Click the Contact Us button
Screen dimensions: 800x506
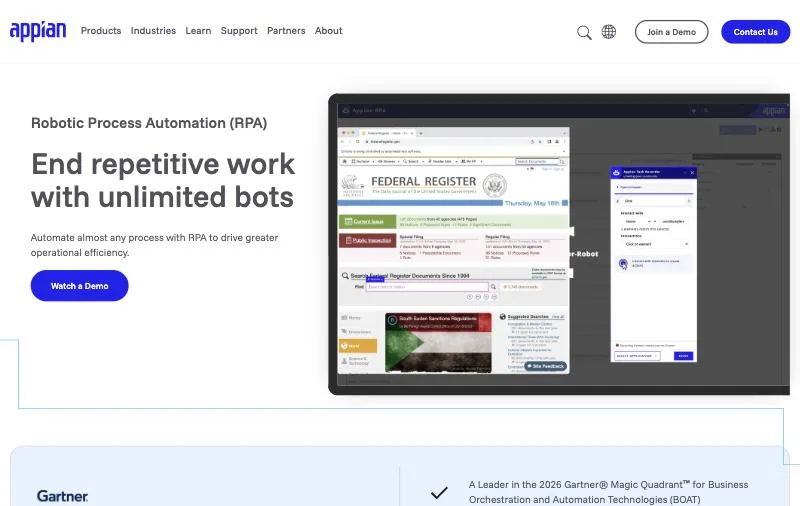pyautogui.click(x=756, y=32)
